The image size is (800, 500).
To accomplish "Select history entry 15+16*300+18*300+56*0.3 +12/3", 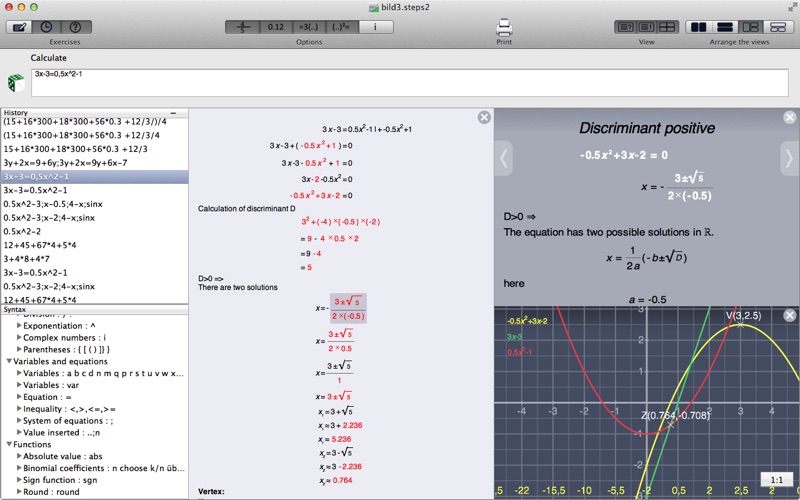I will click(94, 149).
